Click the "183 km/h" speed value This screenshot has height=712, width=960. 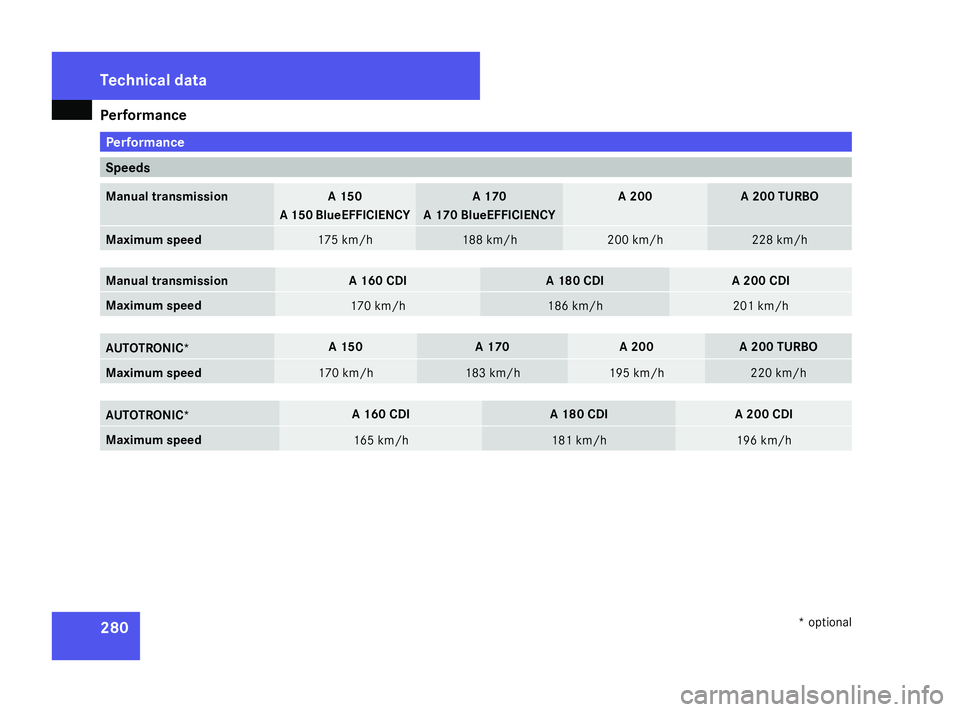pyautogui.click(x=493, y=373)
